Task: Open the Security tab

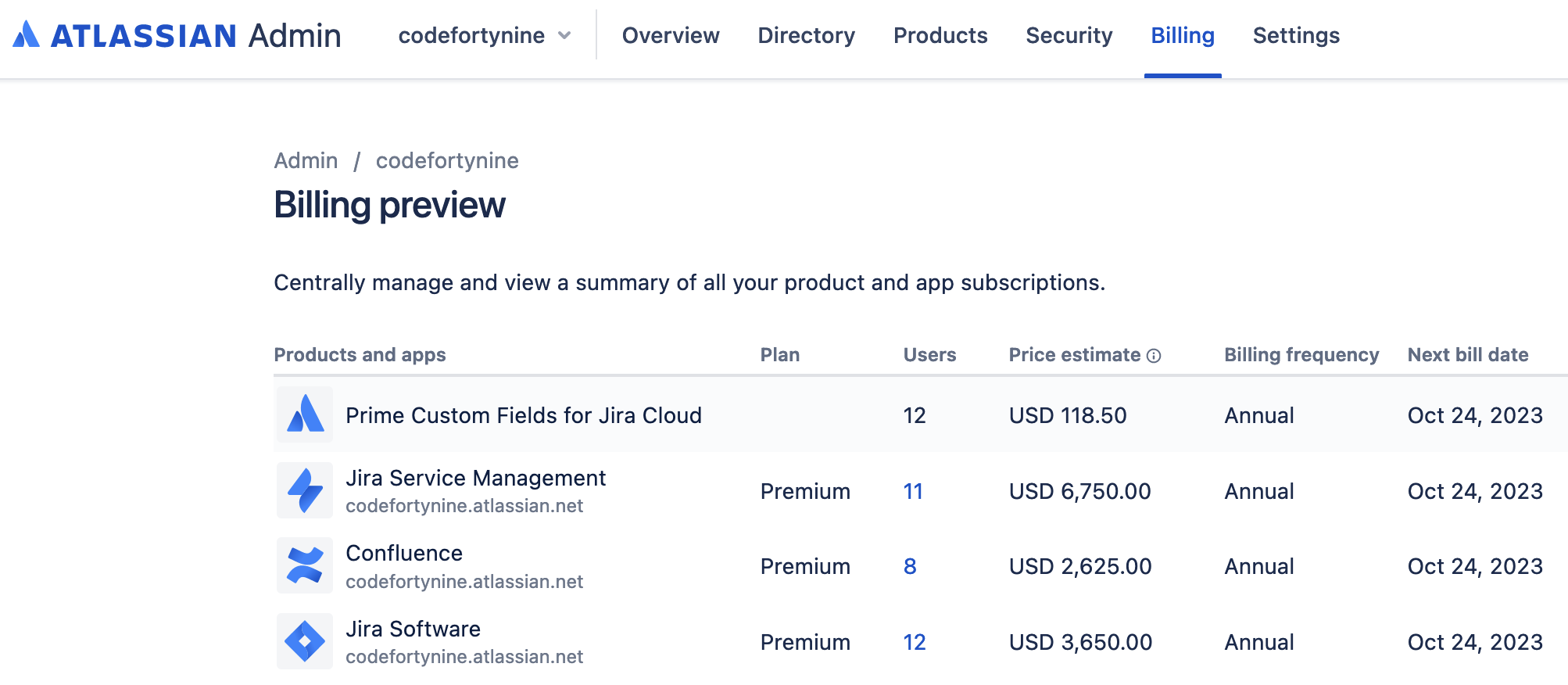Action: click(x=1069, y=36)
